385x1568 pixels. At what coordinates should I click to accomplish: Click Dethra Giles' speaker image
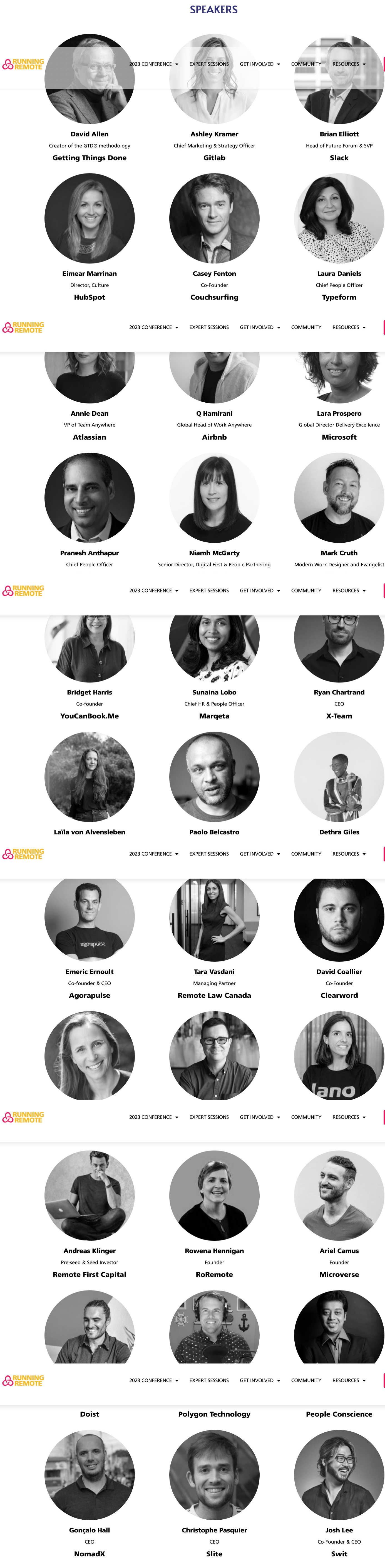pos(339,777)
